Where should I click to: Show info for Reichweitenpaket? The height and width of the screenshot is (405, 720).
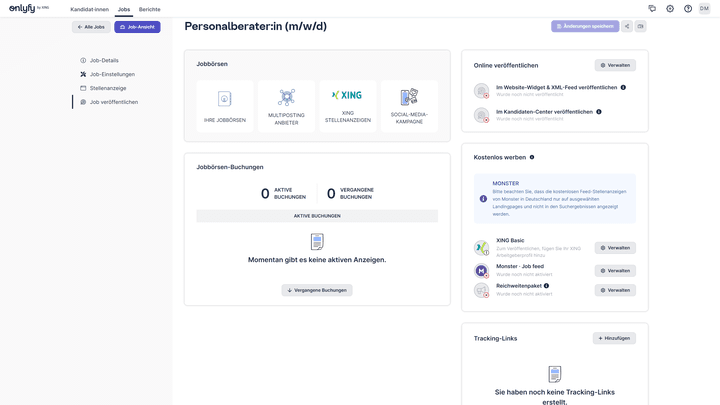[546, 286]
